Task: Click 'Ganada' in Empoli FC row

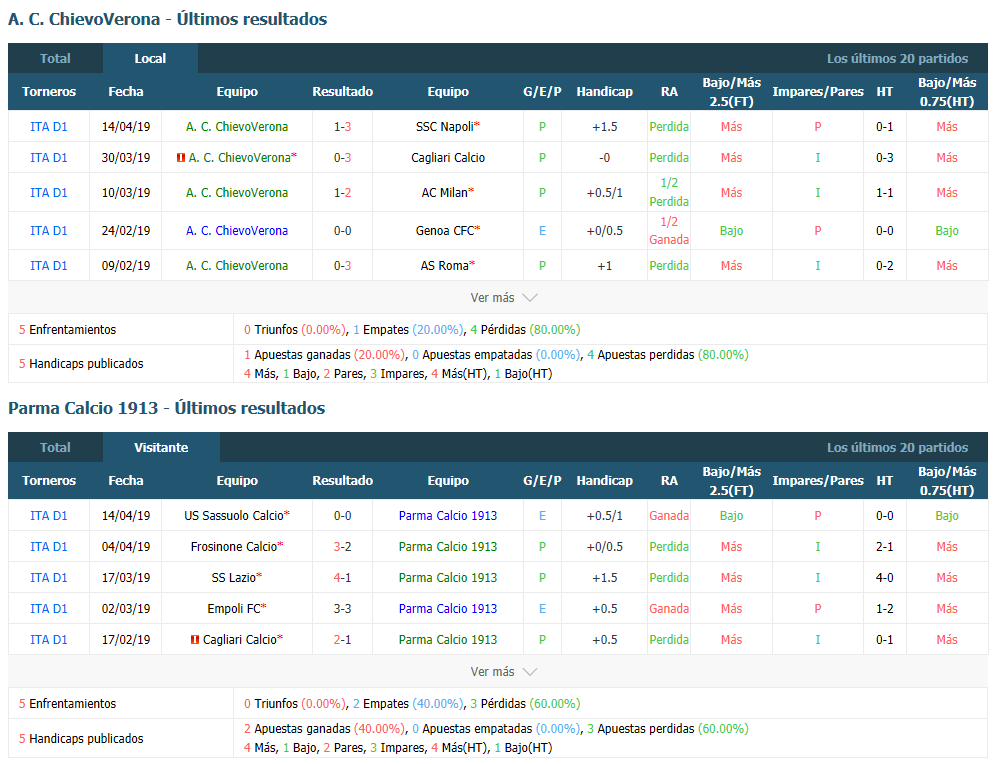Action: pos(669,609)
